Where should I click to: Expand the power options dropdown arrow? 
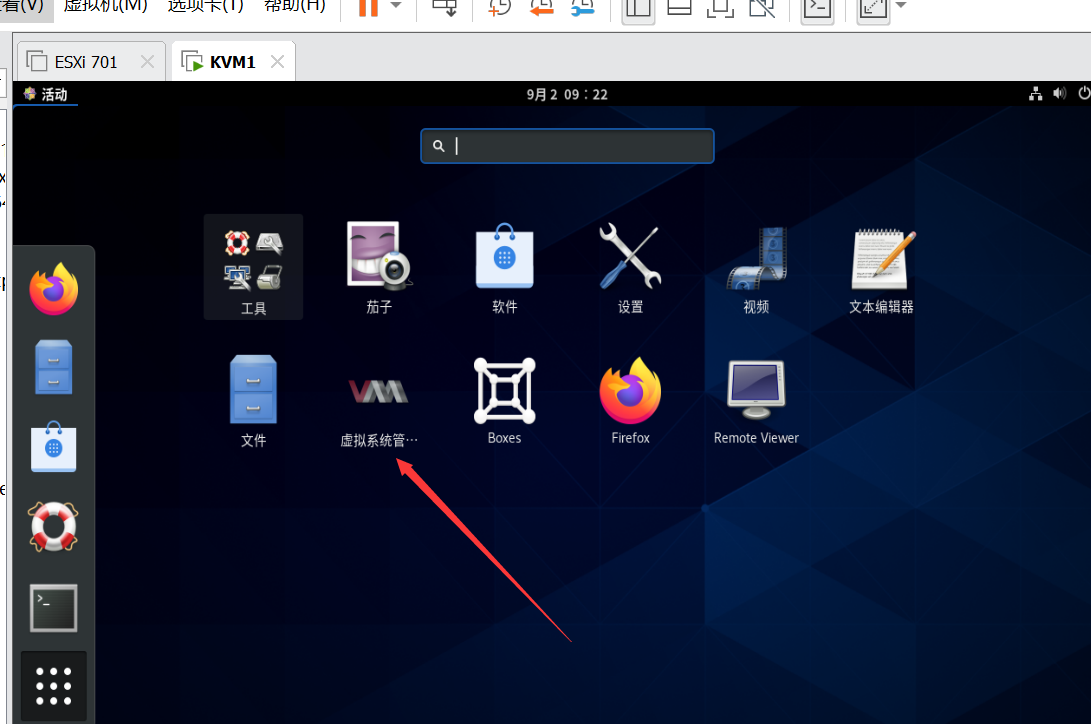pyautogui.click(x=396, y=6)
